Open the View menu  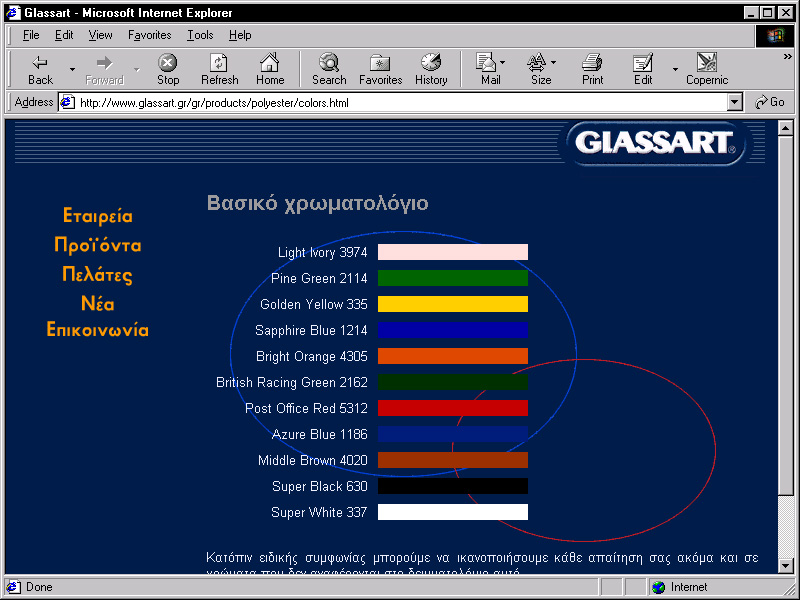coord(100,35)
